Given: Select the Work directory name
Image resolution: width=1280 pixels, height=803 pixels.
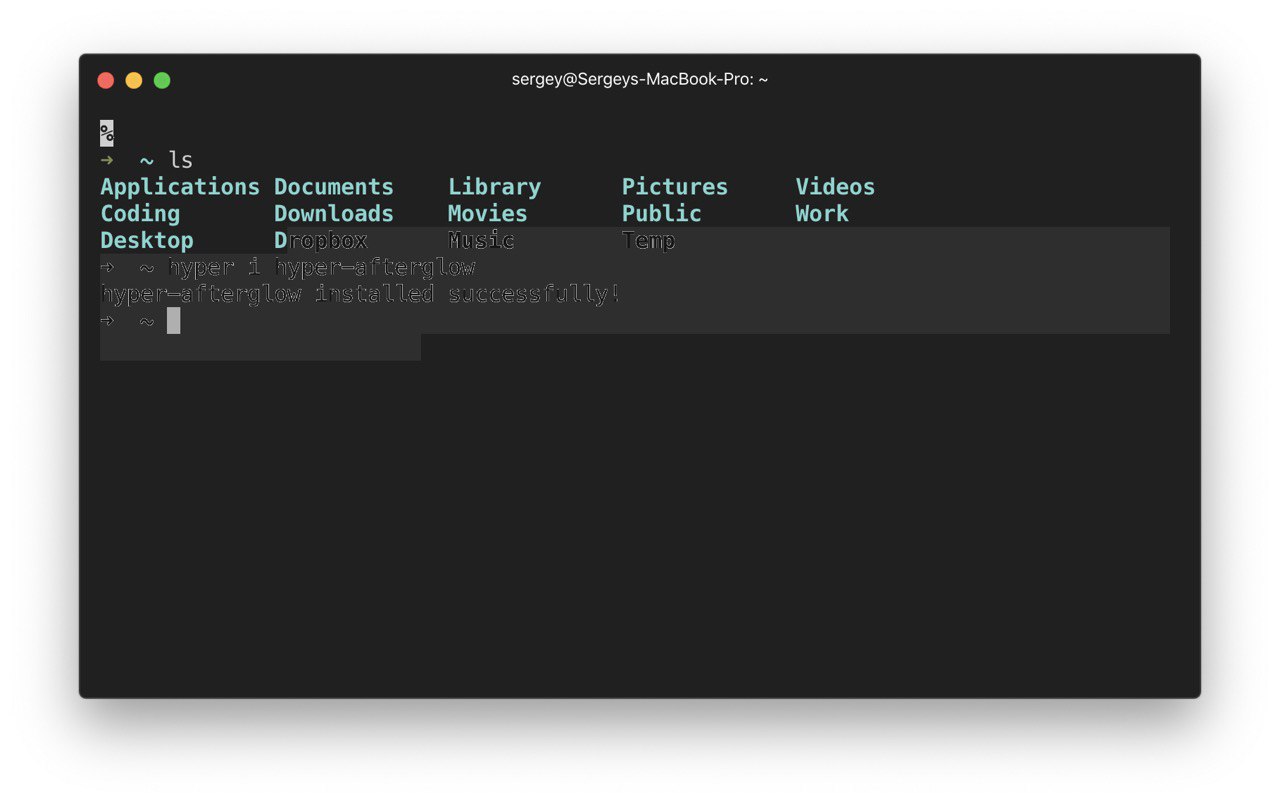Looking at the screenshot, I should [x=822, y=214].
